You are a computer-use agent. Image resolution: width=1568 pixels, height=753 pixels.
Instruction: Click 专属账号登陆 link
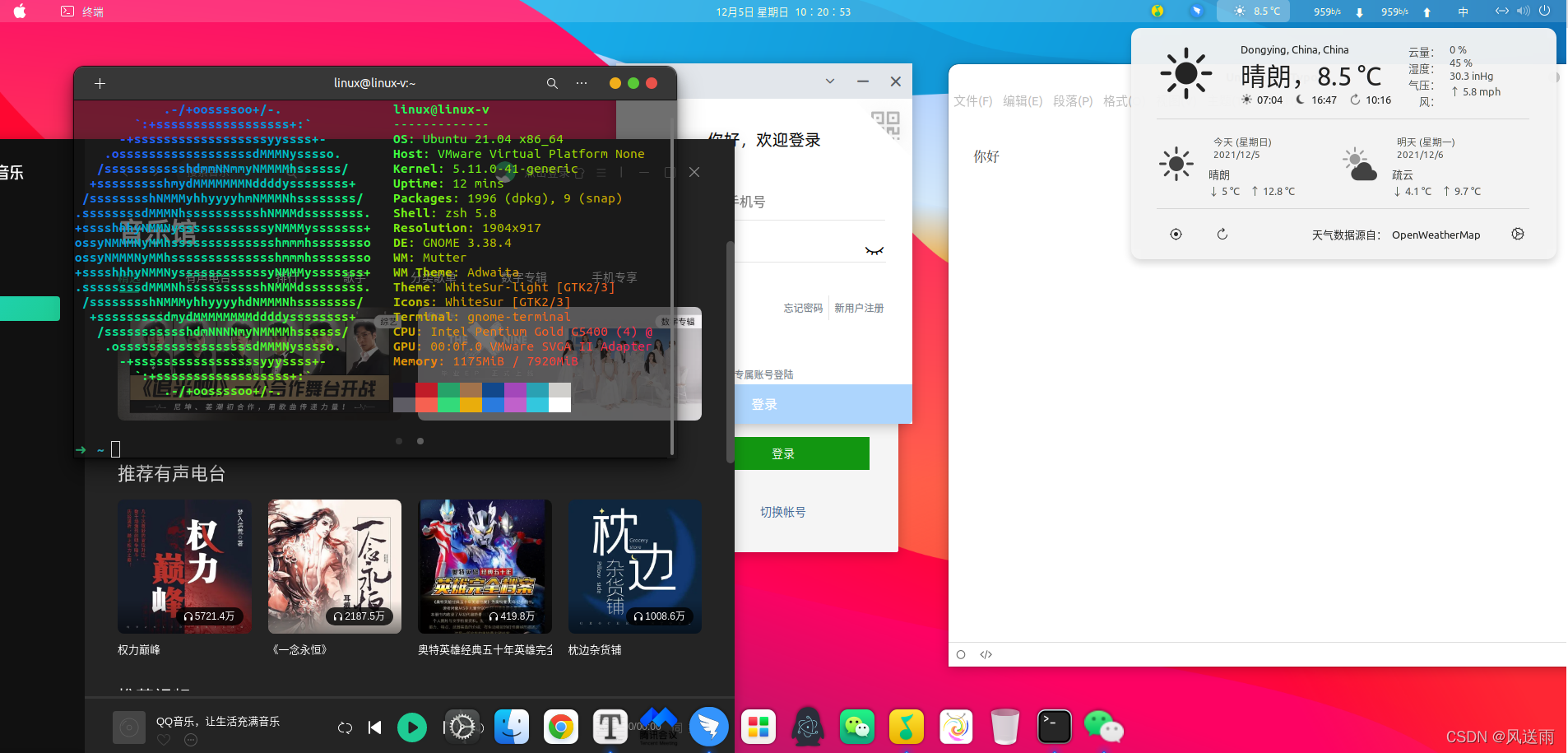tap(764, 374)
